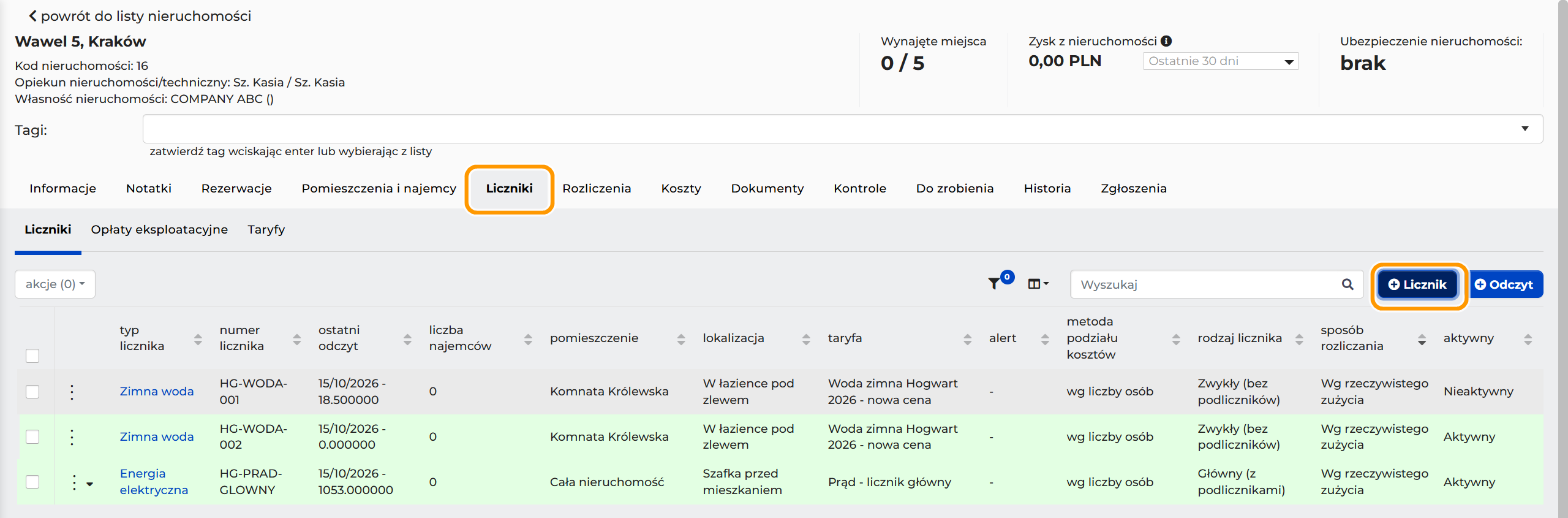Click the search magnifier icon
Screen dimensions: 1568x518
[1347, 284]
